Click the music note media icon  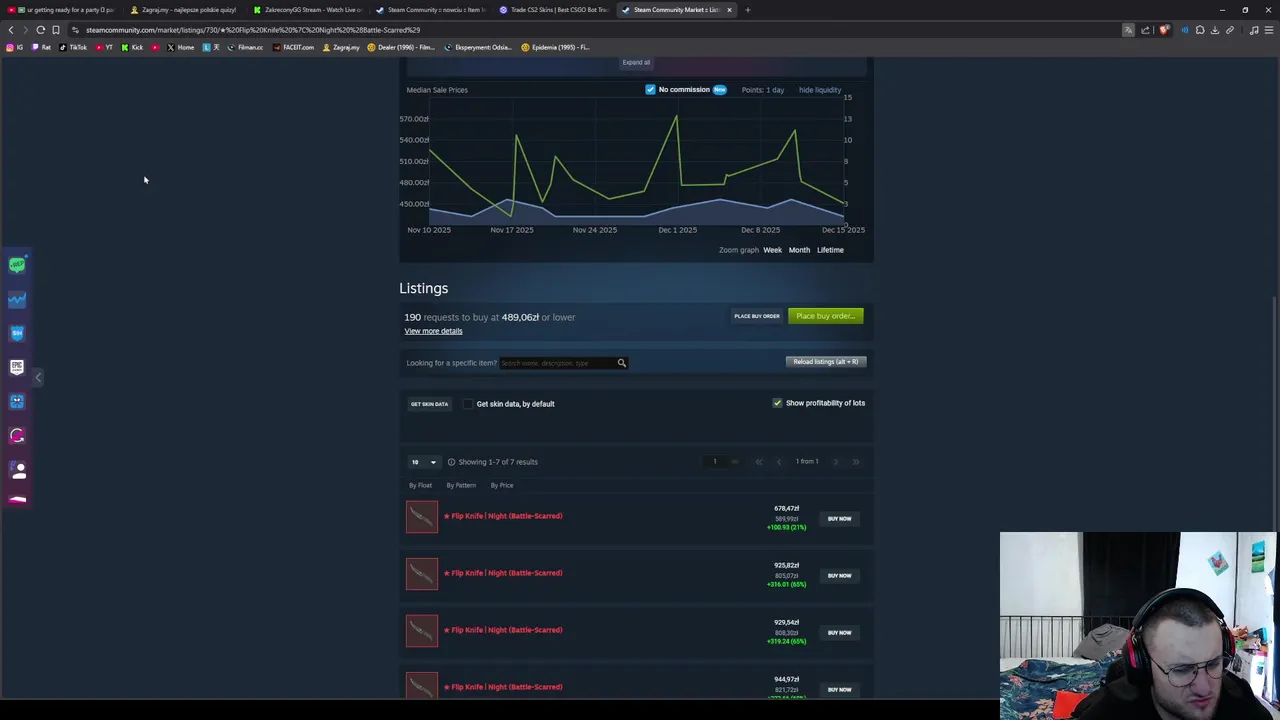(1254, 30)
